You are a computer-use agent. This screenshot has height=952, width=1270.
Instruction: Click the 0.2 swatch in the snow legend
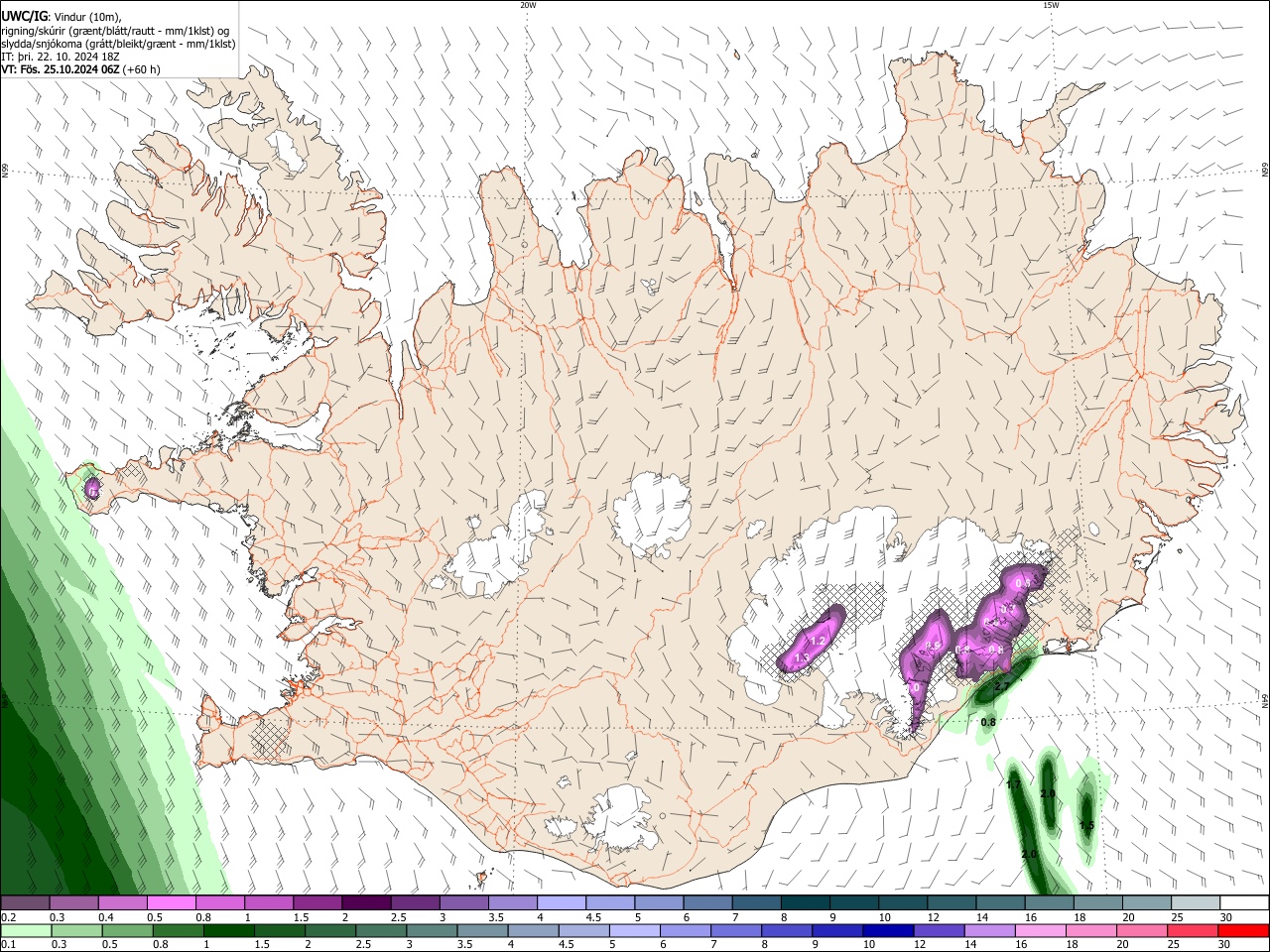pyautogui.click(x=25, y=903)
